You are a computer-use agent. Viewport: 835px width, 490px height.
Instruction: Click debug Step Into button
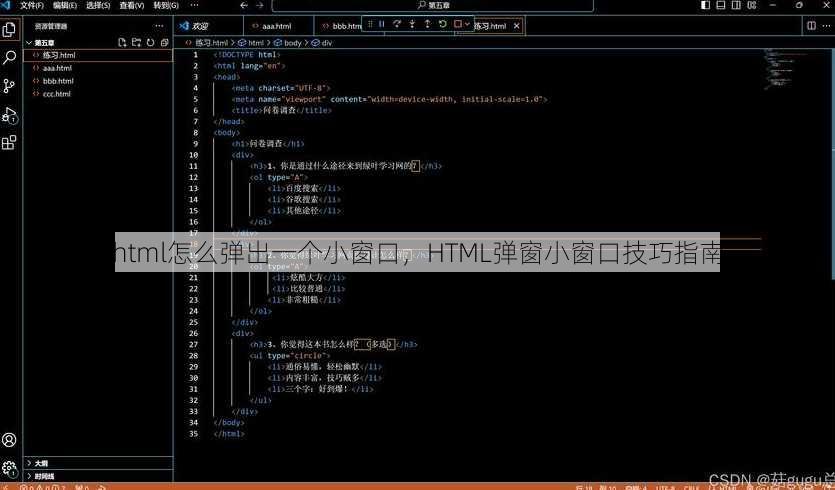pyautogui.click(x=412, y=24)
